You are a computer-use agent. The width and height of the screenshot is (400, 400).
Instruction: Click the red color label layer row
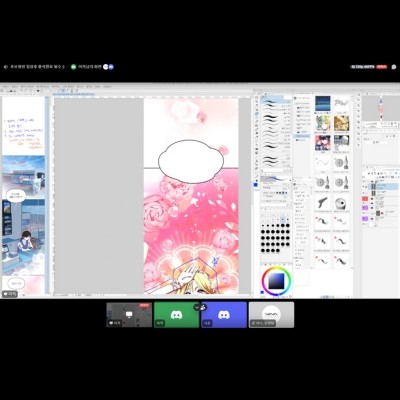(380, 199)
